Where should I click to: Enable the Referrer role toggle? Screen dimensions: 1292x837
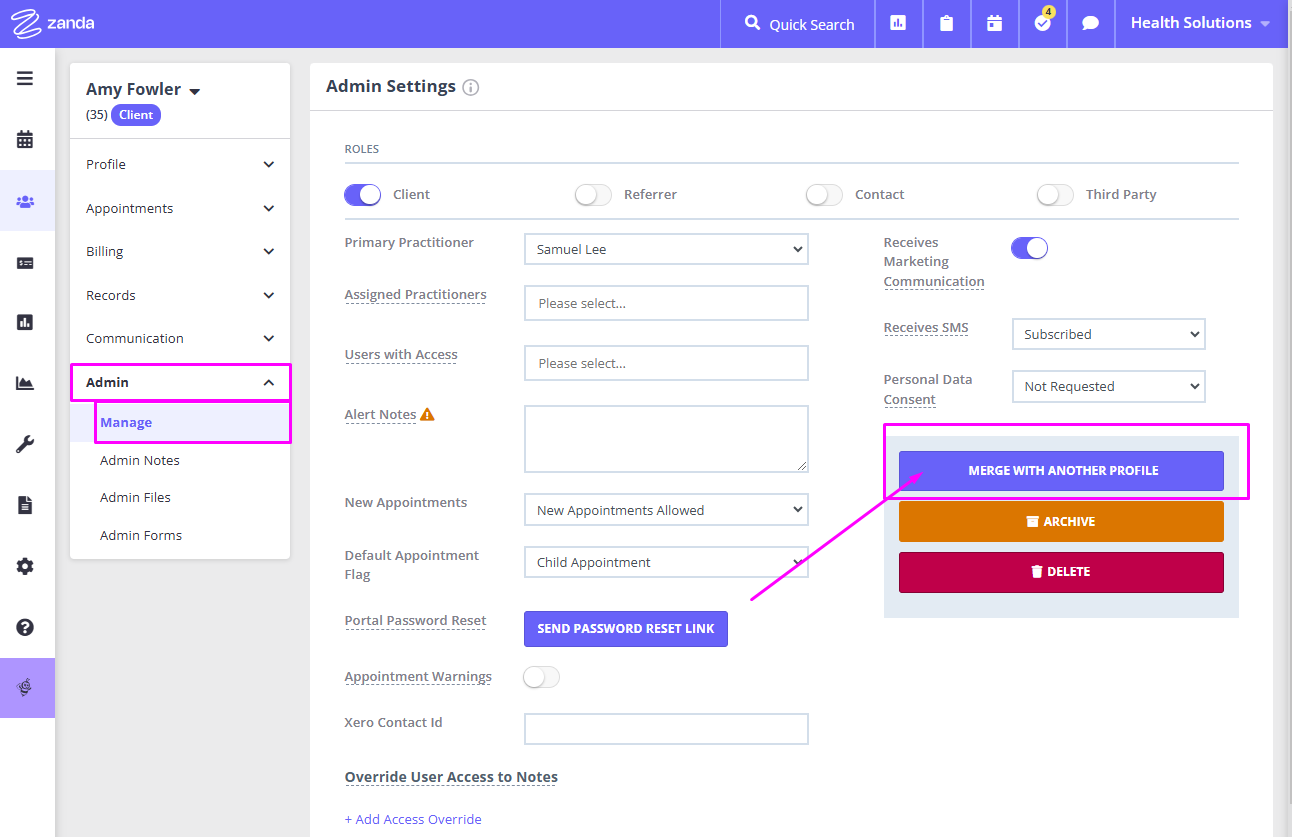pyautogui.click(x=592, y=194)
